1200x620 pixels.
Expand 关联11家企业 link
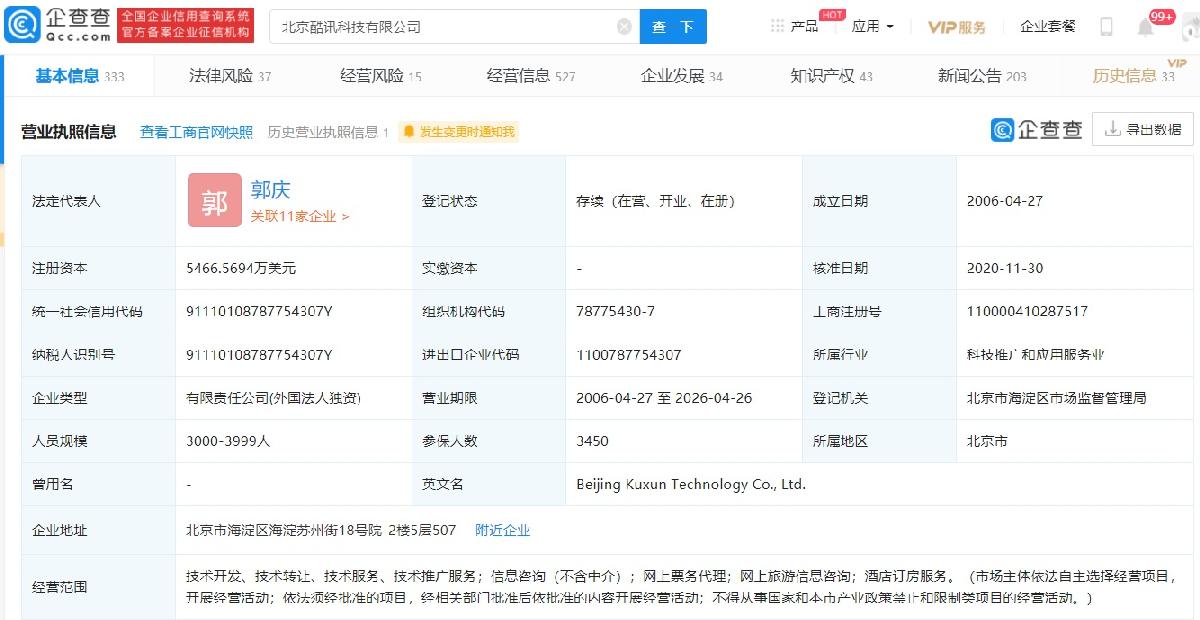300,216
